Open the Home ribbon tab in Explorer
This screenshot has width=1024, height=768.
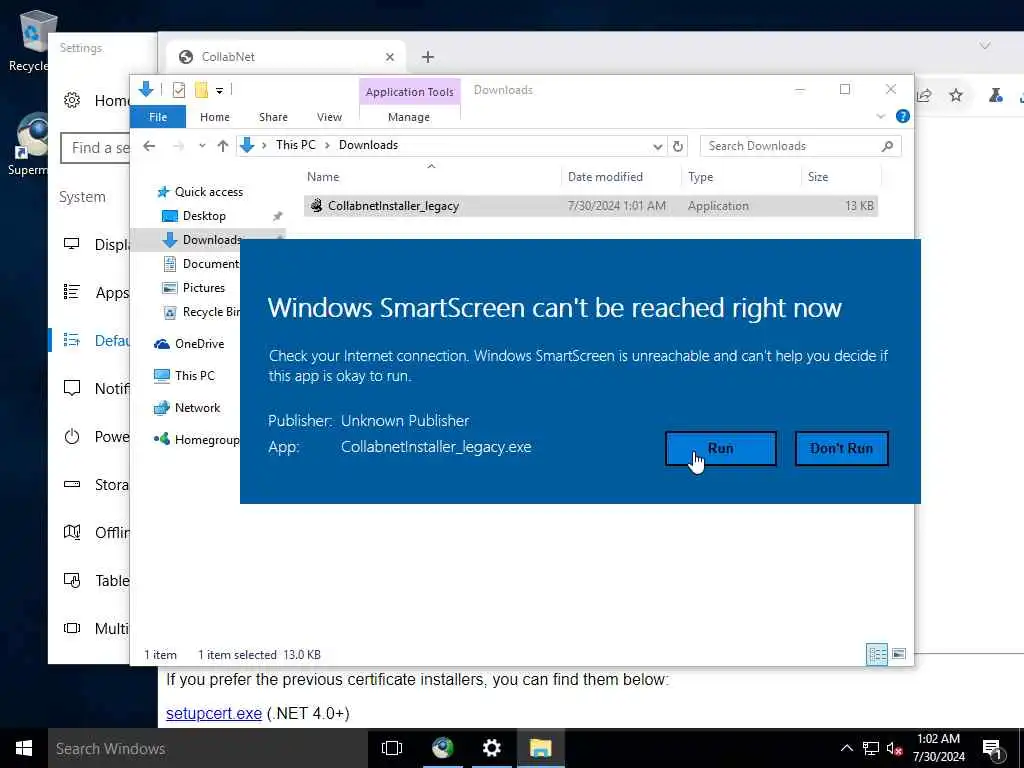215,117
